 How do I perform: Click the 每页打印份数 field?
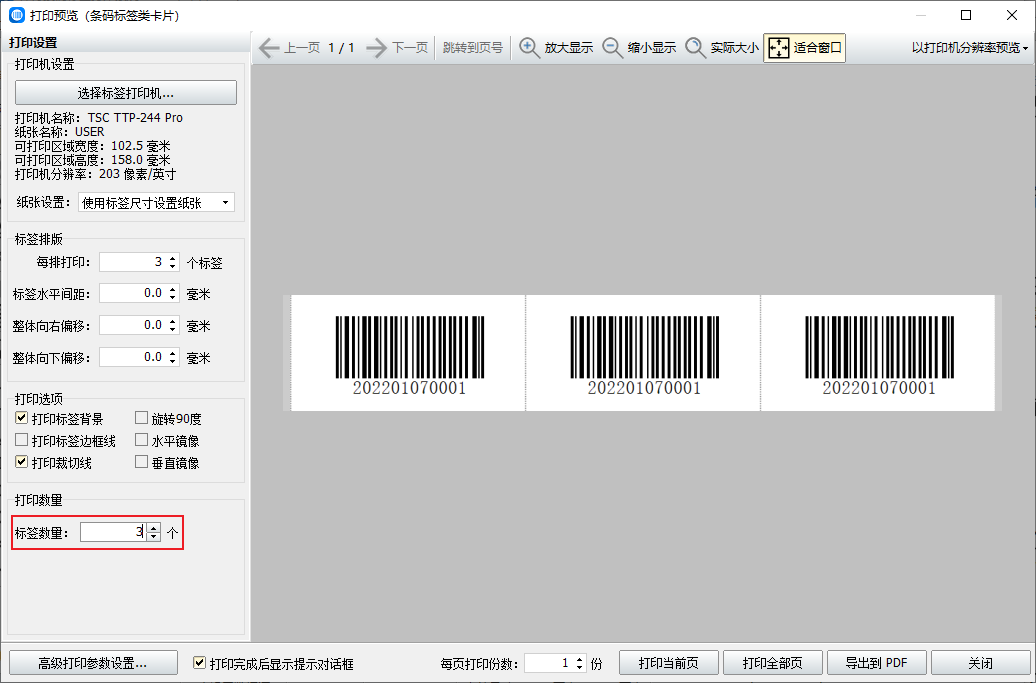click(x=548, y=663)
